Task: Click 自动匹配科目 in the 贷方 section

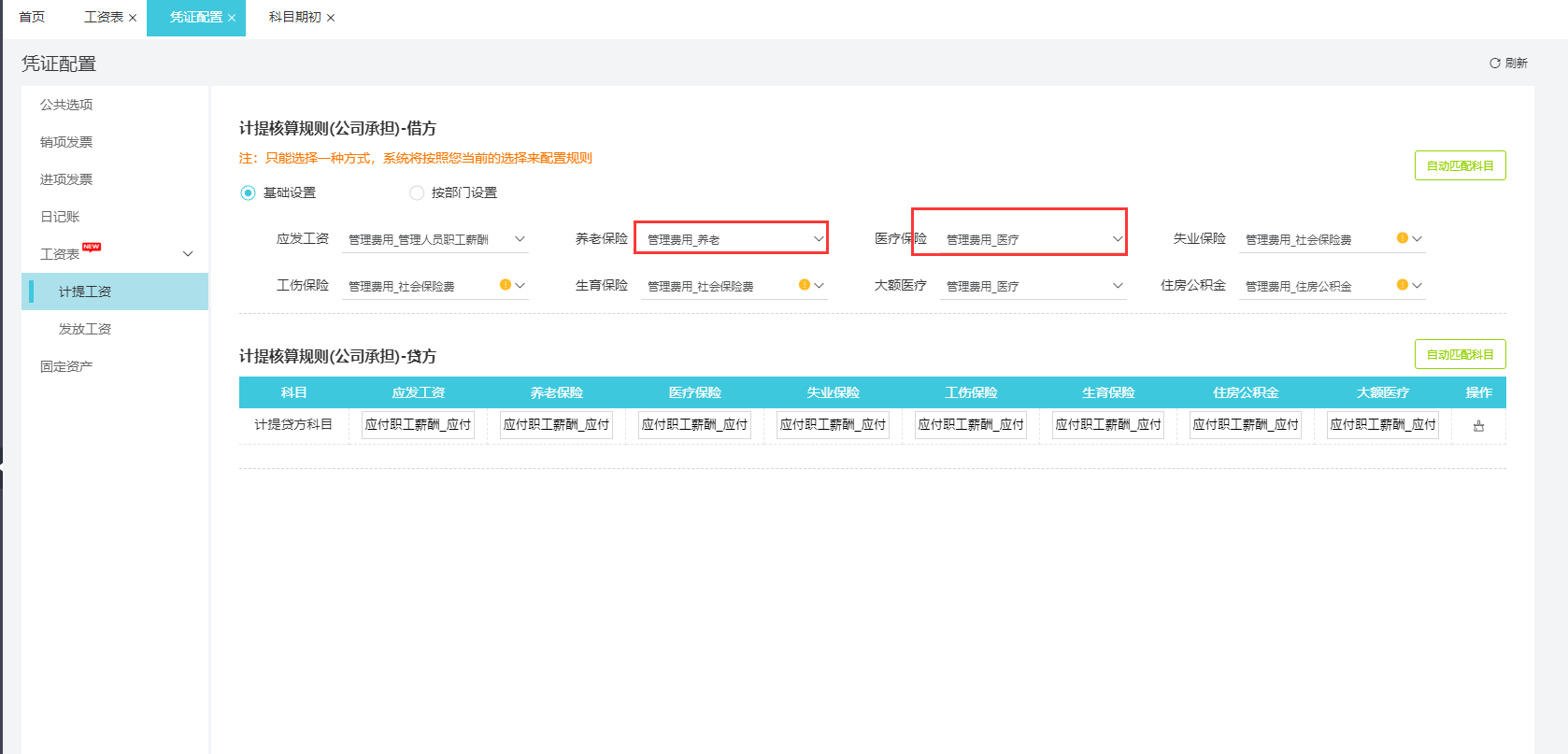Action: click(x=1460, y=354)
